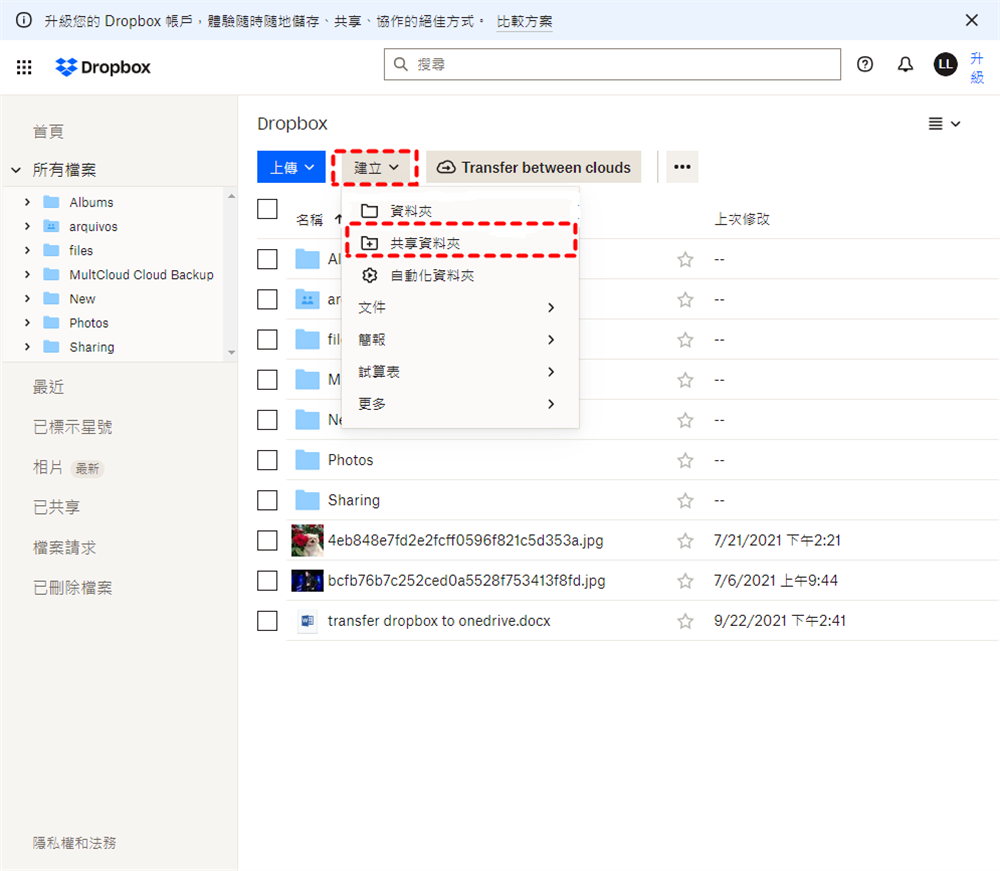The width and height of the screenshot is (1000, 871).
Task: Open the app launcher grid icon
Action: tap(24, 67)
